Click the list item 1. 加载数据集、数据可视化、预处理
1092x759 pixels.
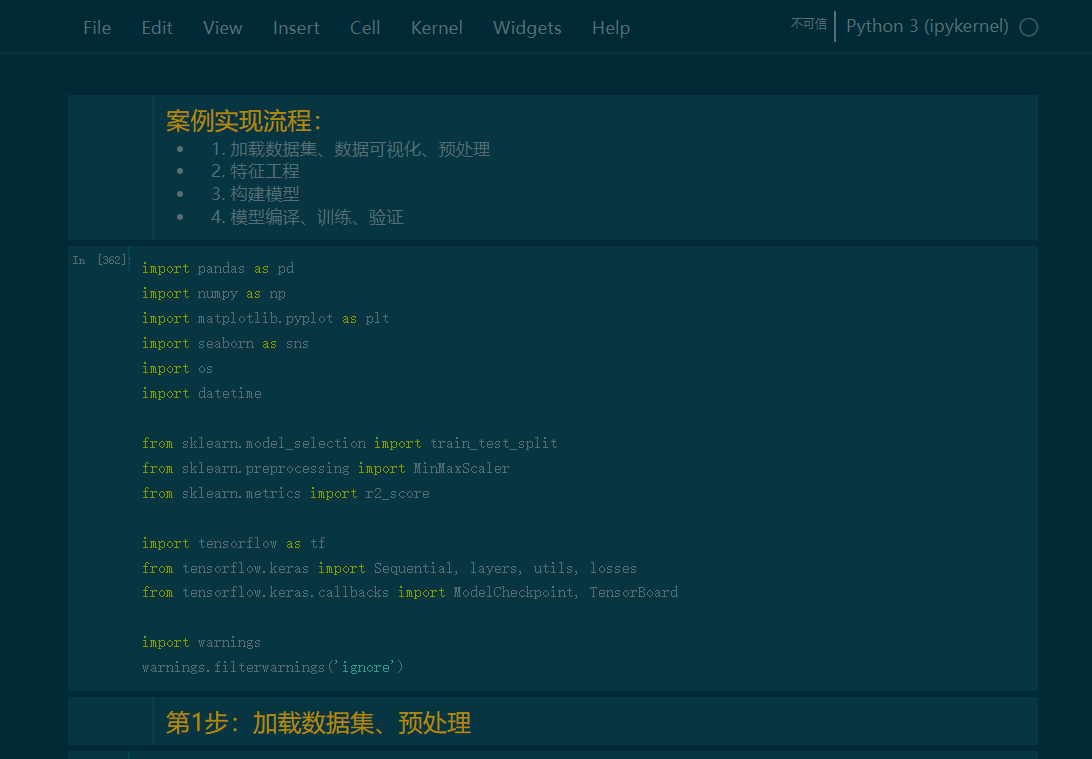(x=350, y=149)
